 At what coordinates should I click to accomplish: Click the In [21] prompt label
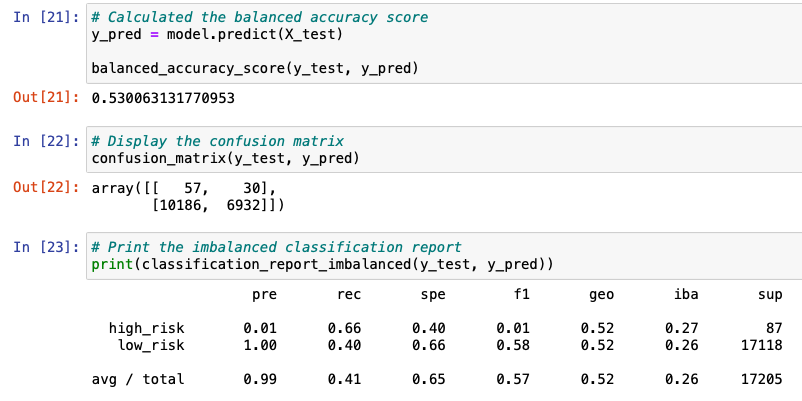pos(46,17)
